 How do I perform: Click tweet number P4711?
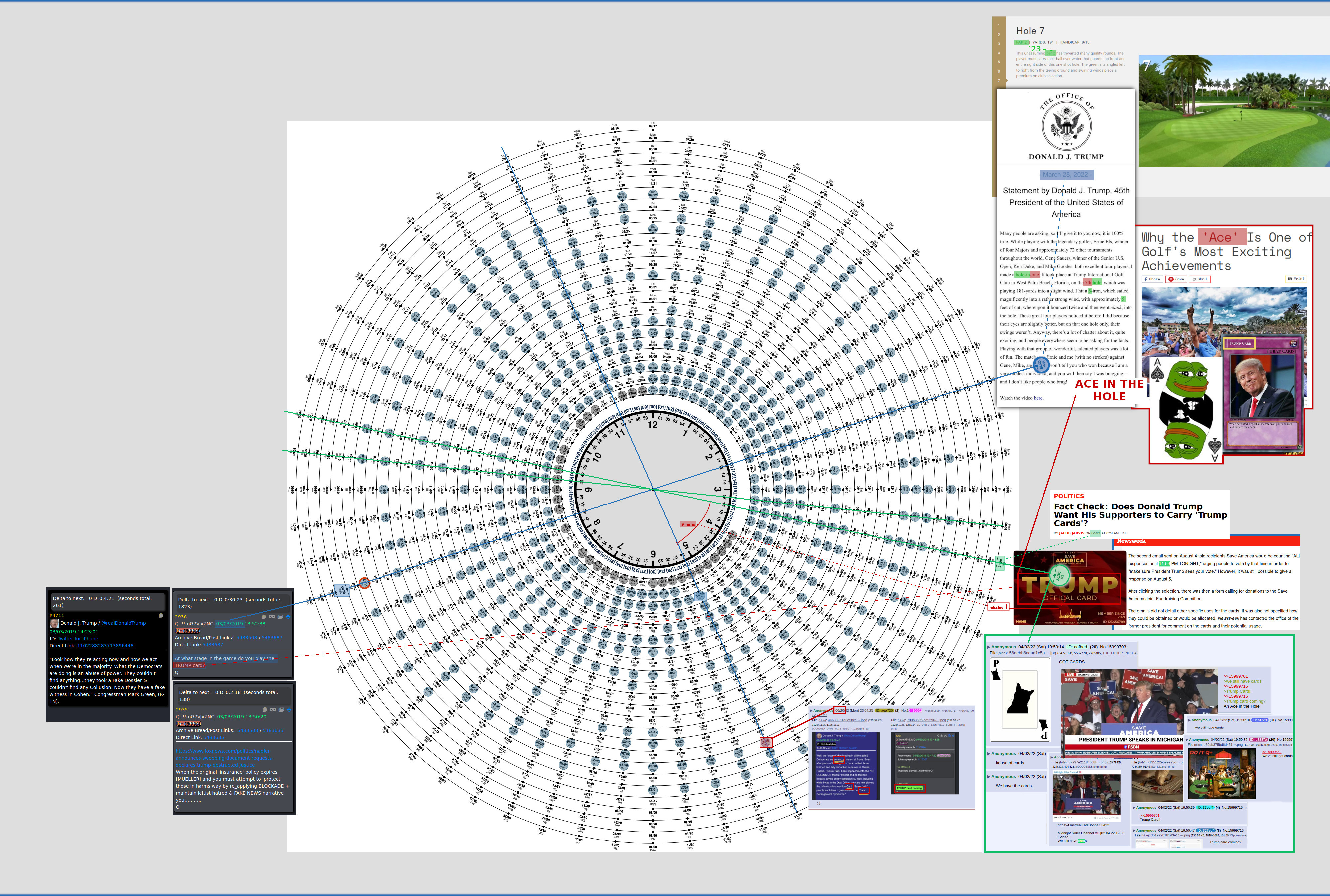(57, 616)
